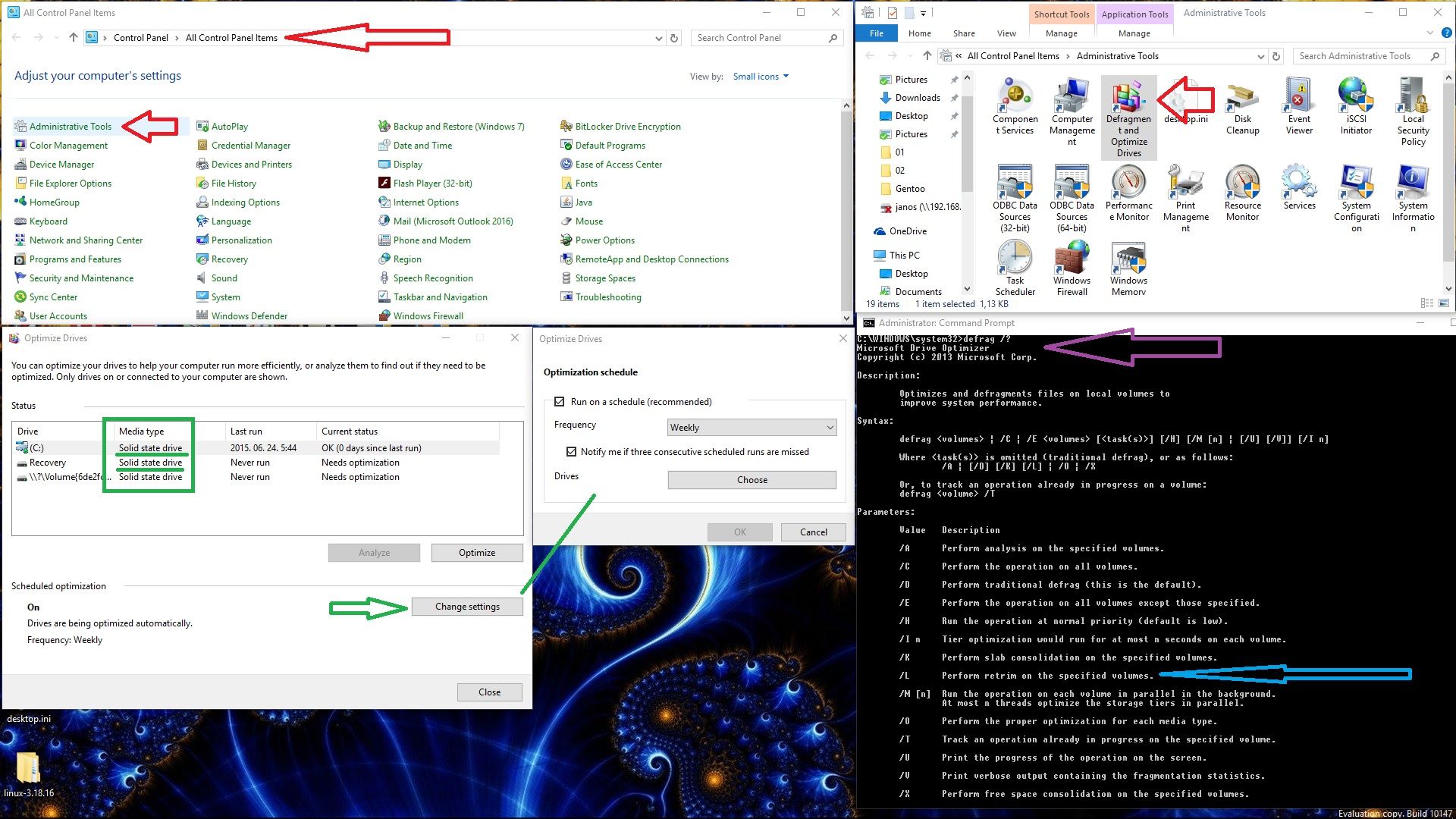Click Search Administrative Tools field
Viewport: 1456px width, 819px height.
point(1370,56)
